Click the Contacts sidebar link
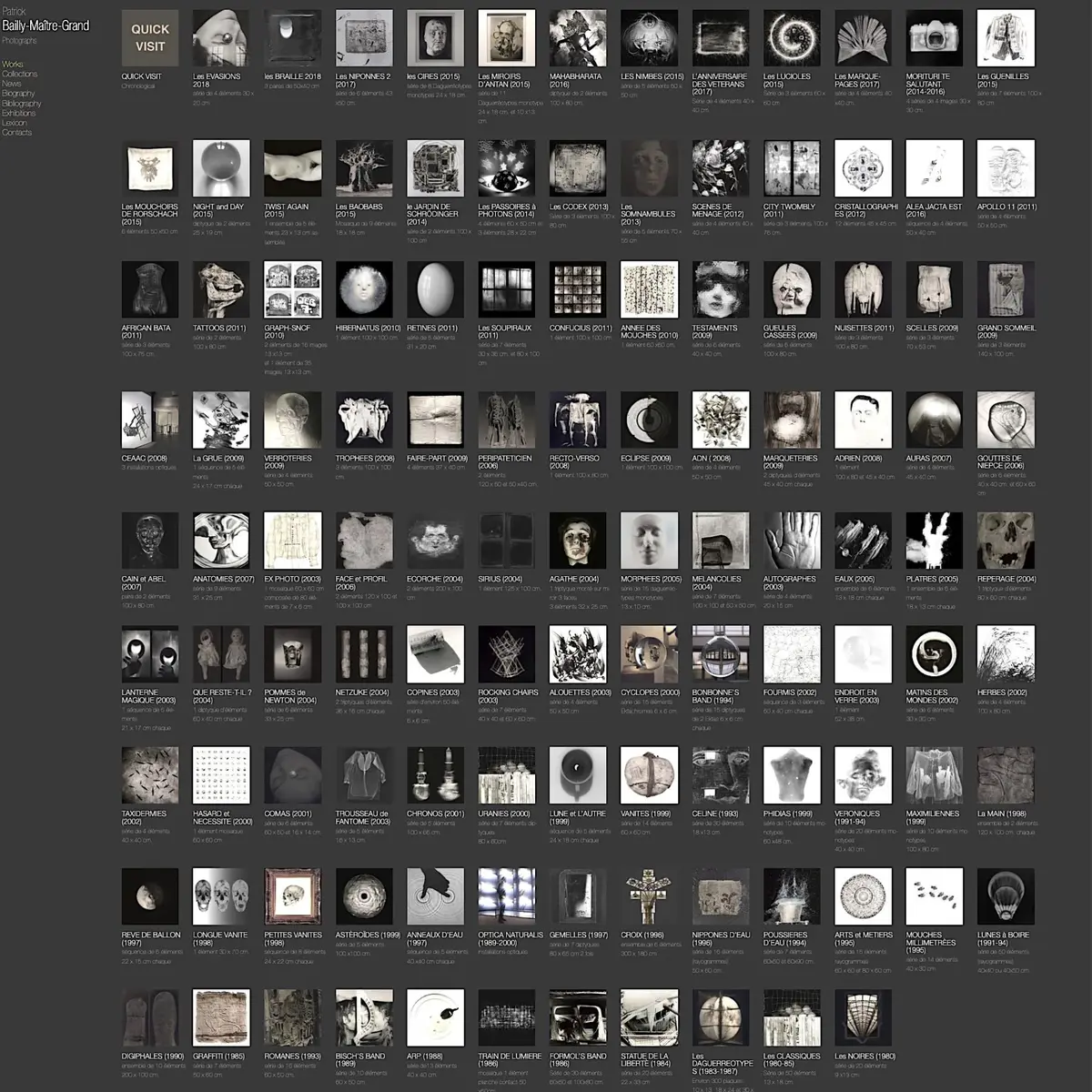This screenshot has width=1092, height=1092. [x=16, y=133]
